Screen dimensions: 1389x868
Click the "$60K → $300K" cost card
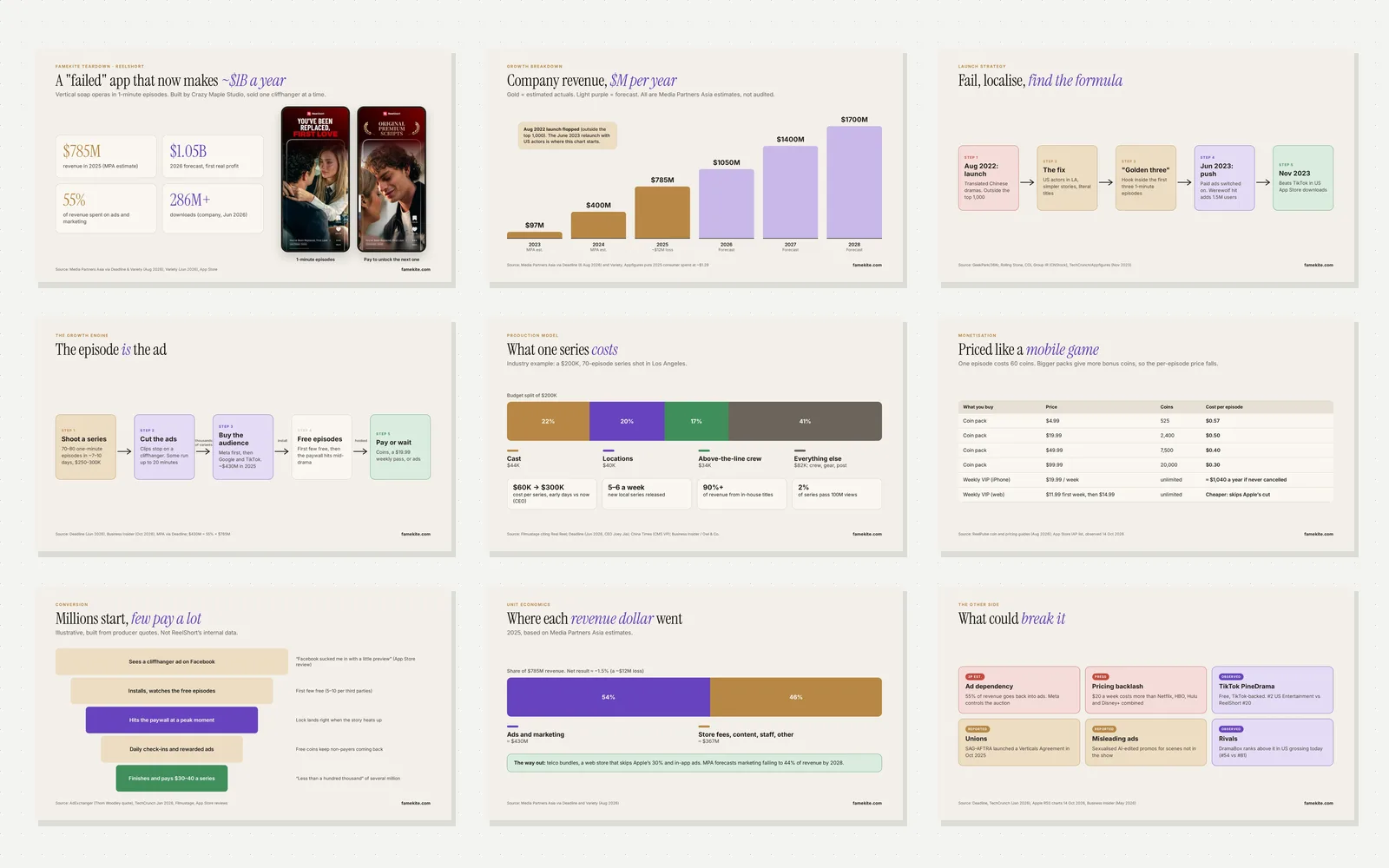pos(551,493)
